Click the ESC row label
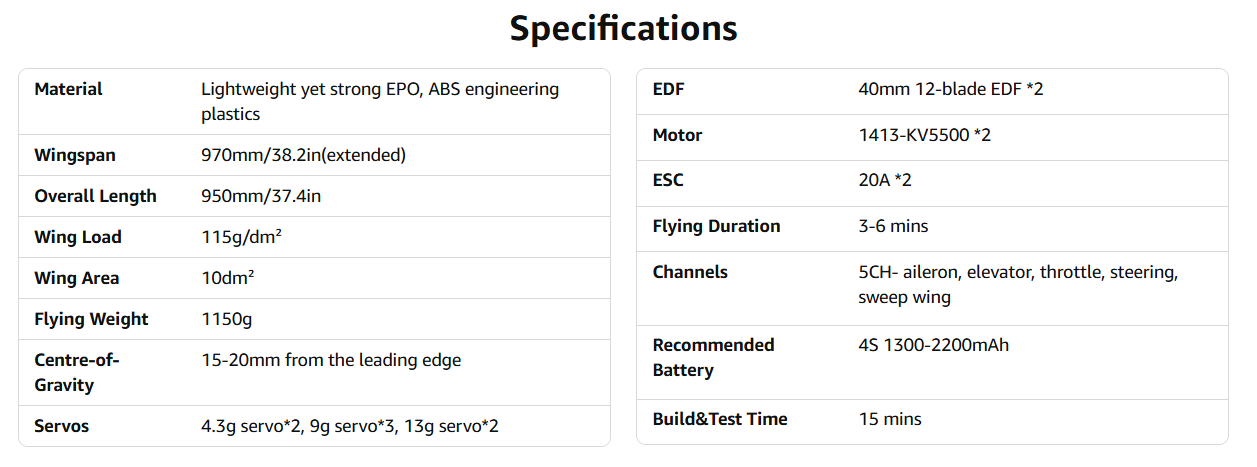This screenshot has width=1257, height=467. (x=668, y=180)
